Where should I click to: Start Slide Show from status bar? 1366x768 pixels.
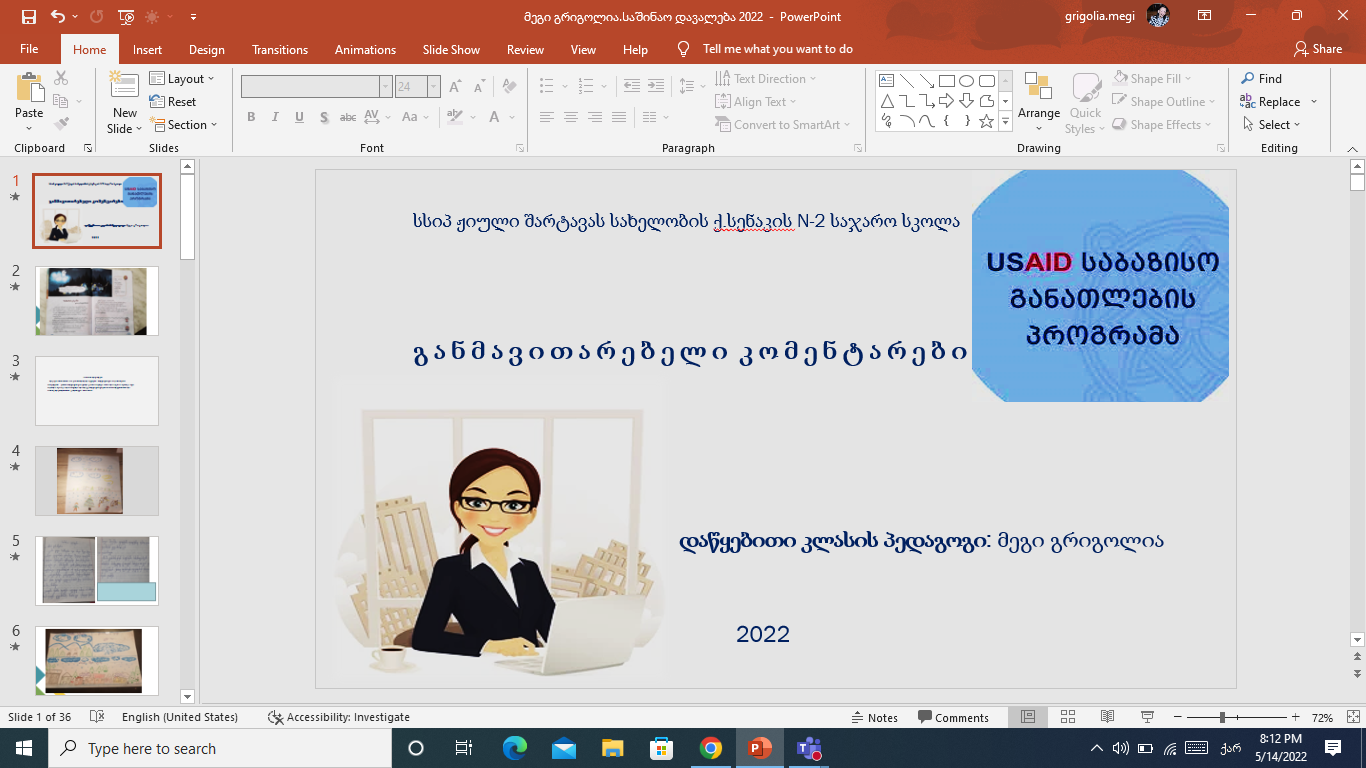(x=1147, y=717)
